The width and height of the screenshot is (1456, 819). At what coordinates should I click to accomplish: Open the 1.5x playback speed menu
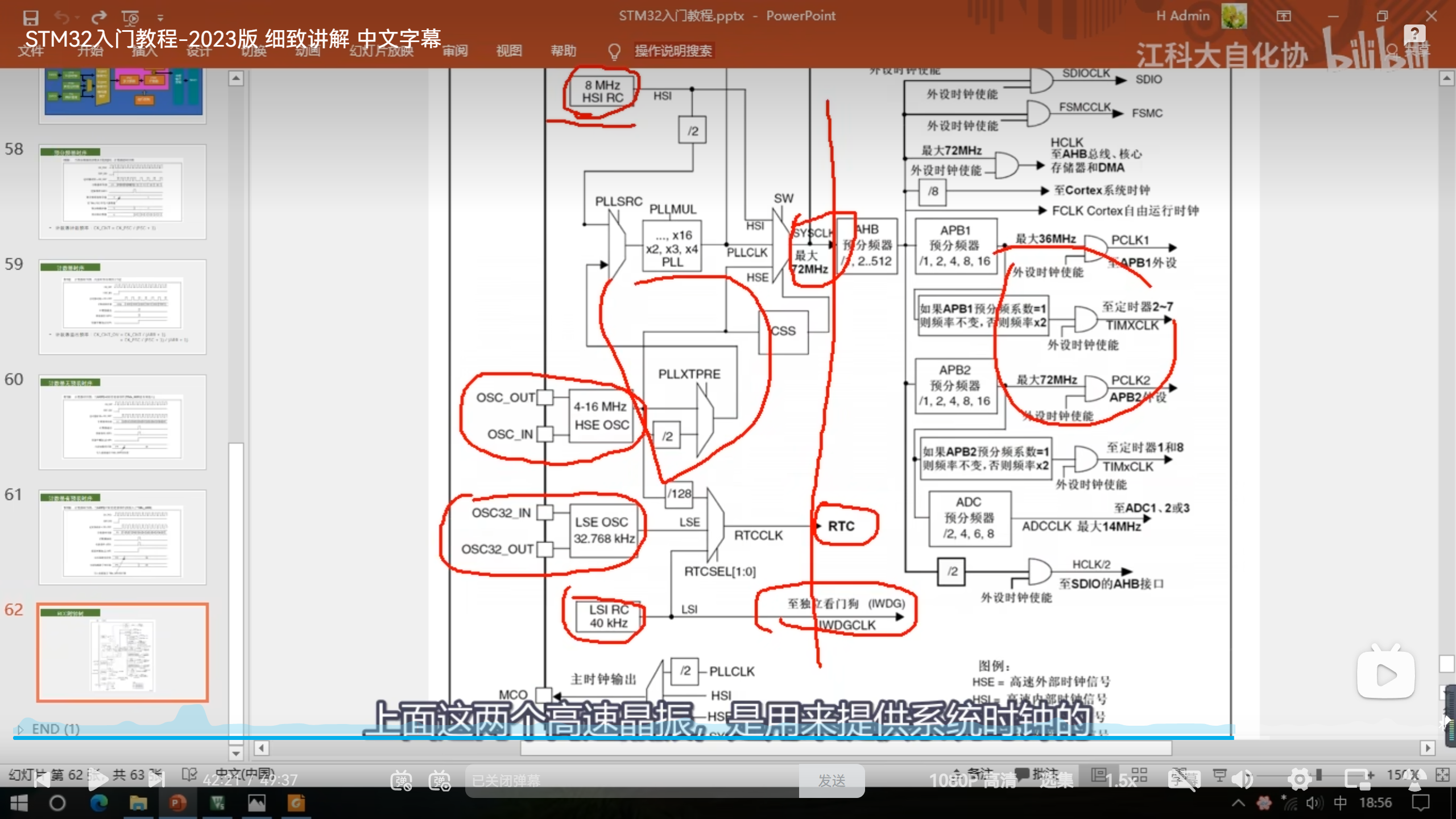pos(1120,780)
